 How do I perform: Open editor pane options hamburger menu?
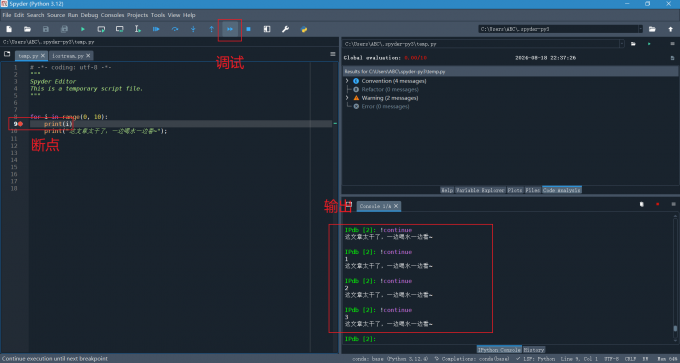(333, 54)
